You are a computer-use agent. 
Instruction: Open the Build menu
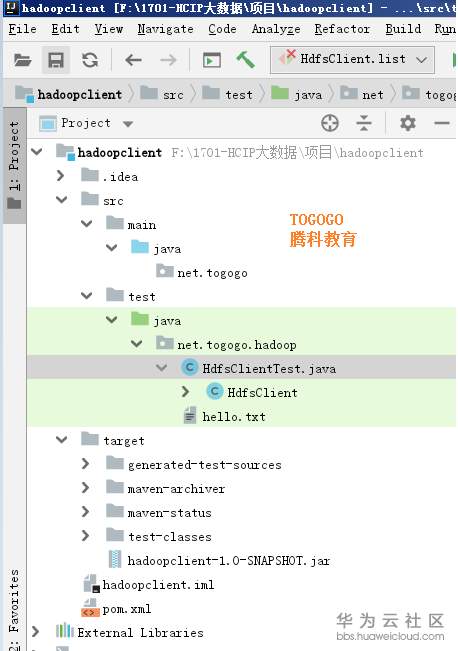pos(403,29)
